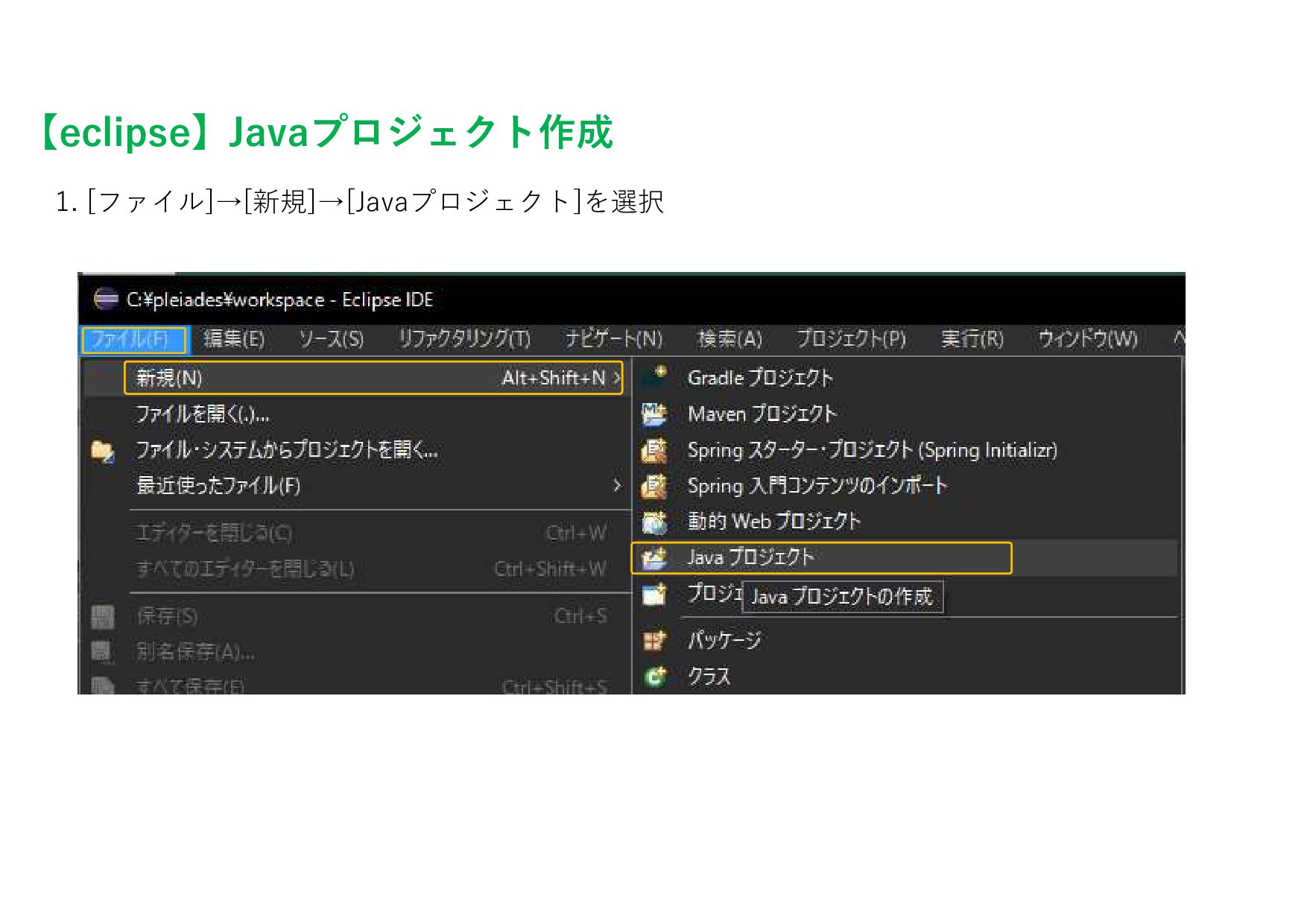Click エディターを閉じる(C) entry
The width and height of the screenshot is (1307, 924).
(x=215, y=533)
